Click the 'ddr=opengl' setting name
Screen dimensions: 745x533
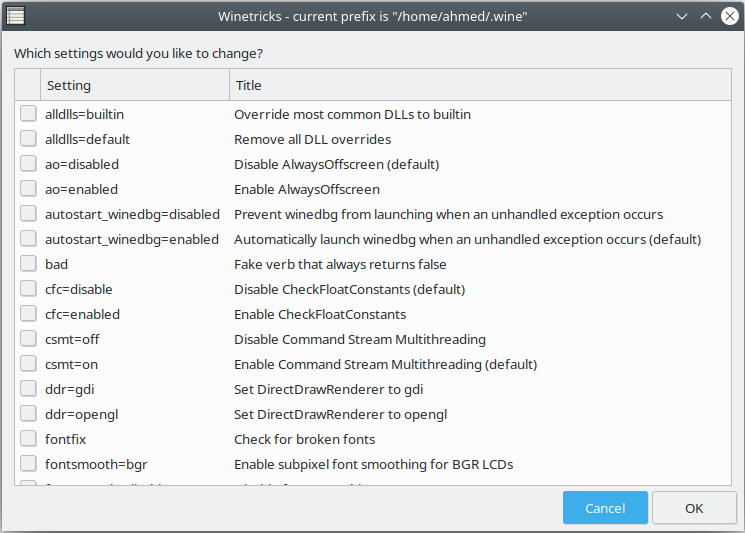[81, 415]
